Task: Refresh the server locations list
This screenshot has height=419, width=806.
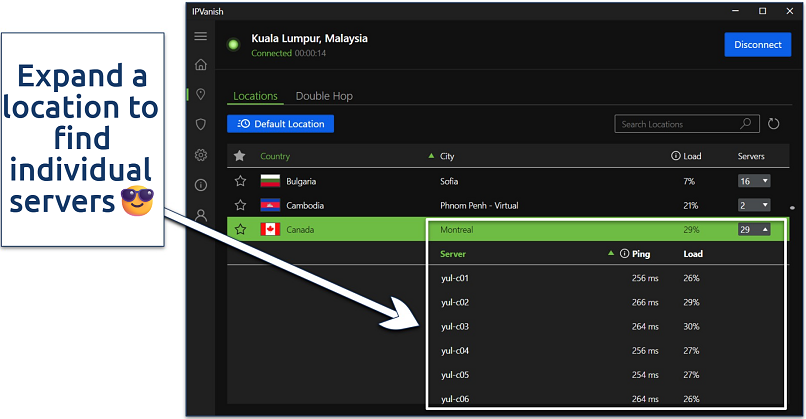Action: click(x=773, y=125)
